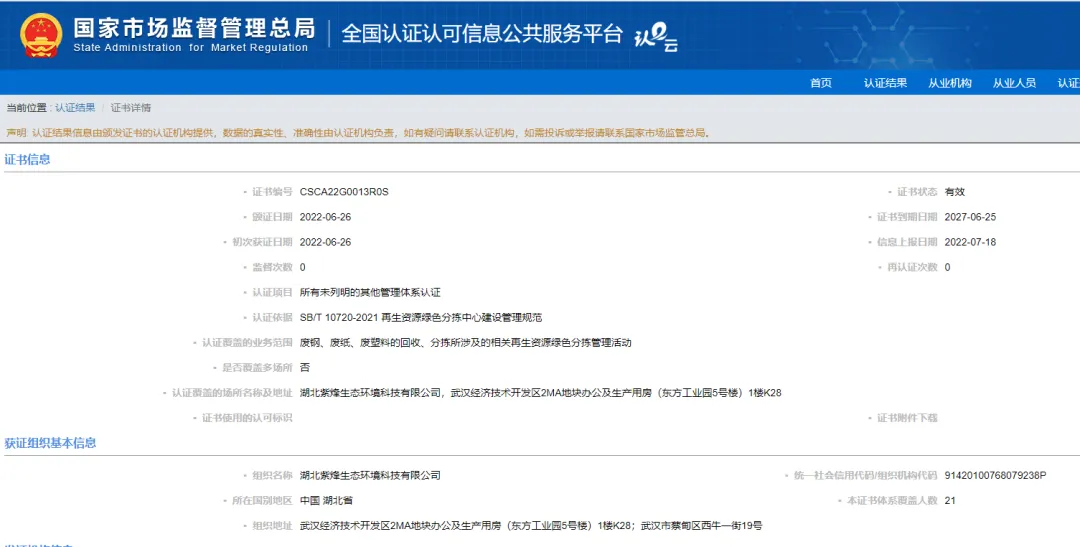Select 监督次数 value 0
The image size is (1080, 547).
coord(302,267)
